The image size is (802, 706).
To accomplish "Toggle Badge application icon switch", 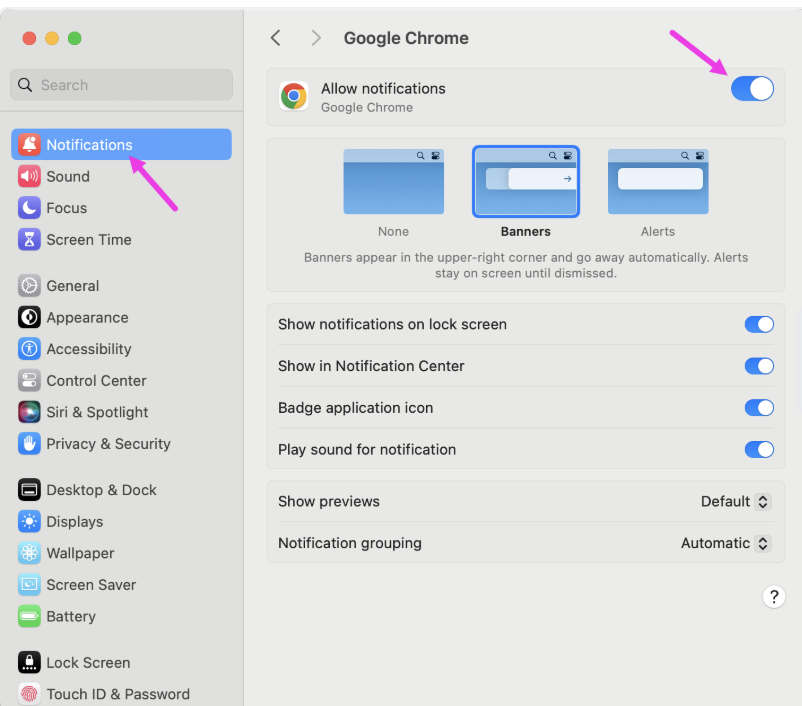I will (759, 408).
